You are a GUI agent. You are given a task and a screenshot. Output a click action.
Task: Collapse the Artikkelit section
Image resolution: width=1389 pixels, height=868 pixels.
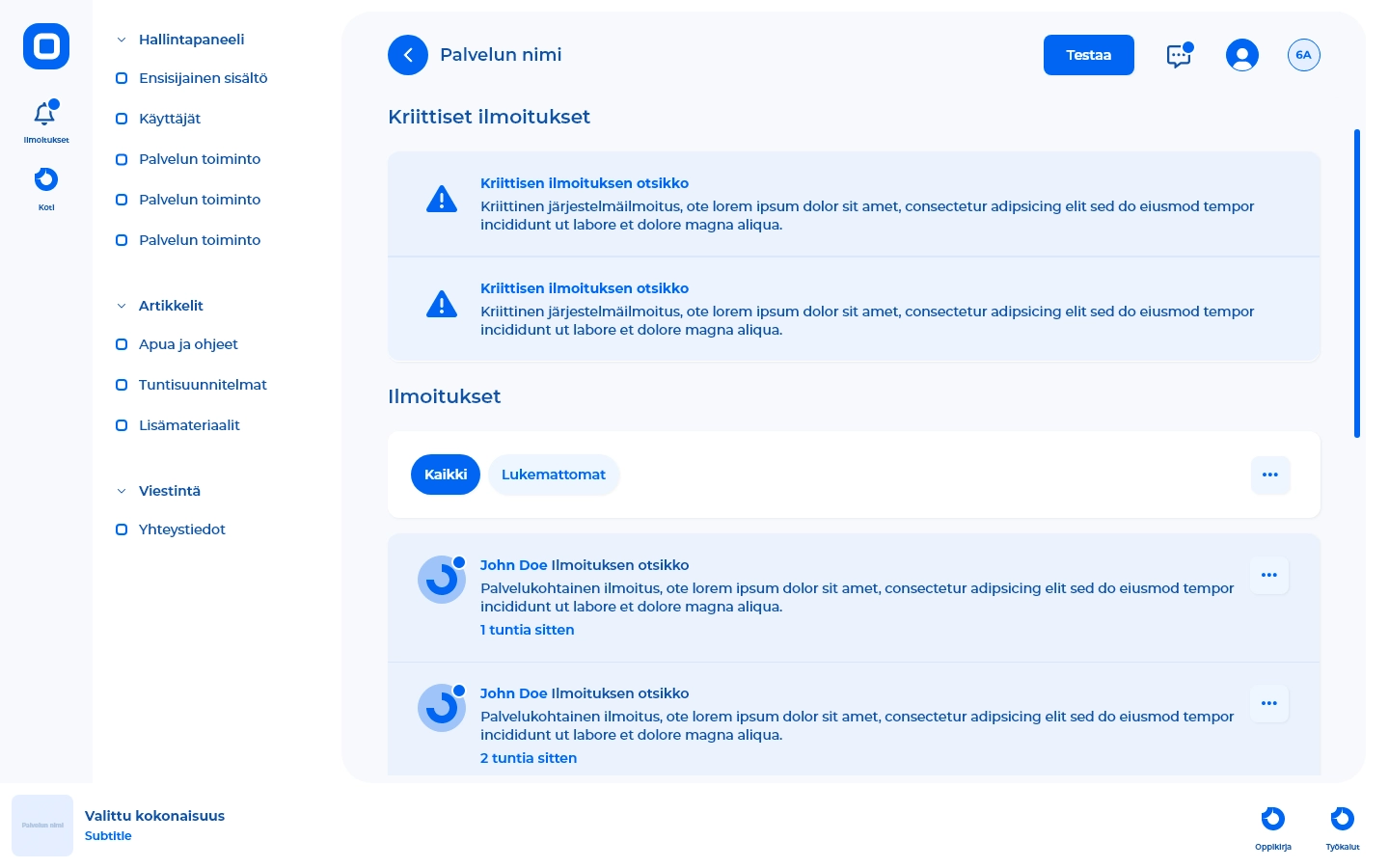(122, 306)
